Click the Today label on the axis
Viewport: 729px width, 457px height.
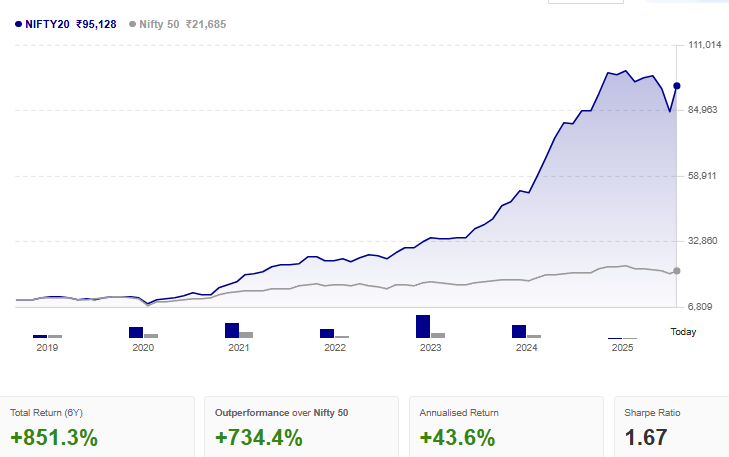pos(683,332)
